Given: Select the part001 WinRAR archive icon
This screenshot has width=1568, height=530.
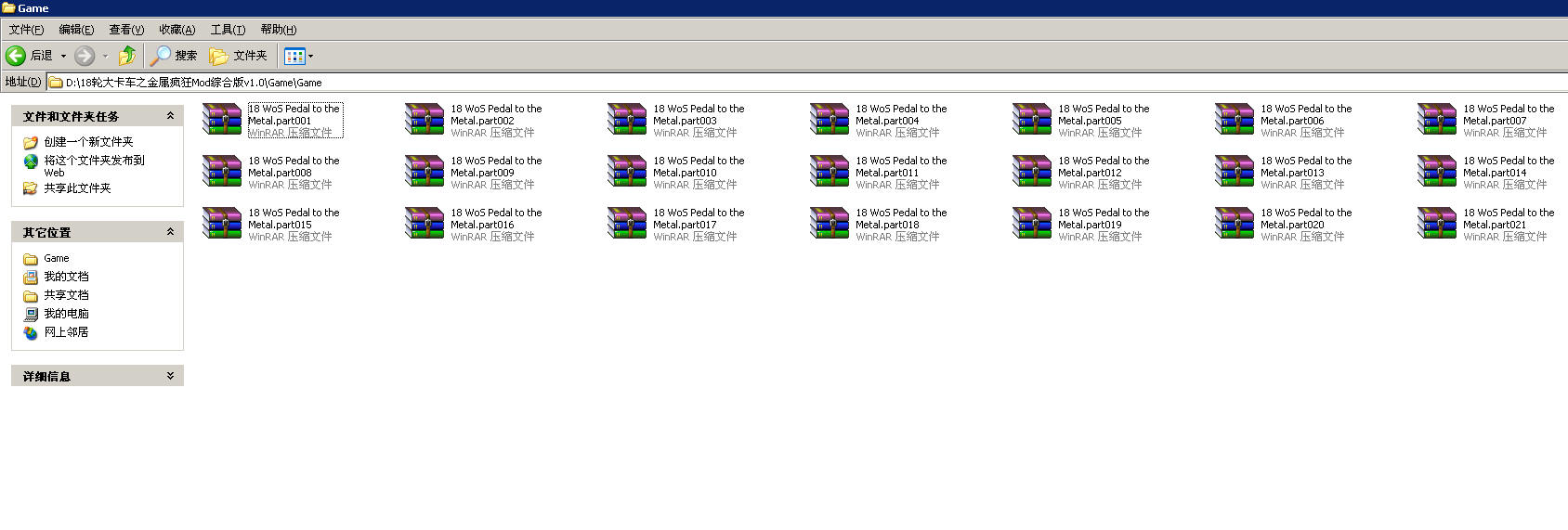Looking at the screenshot, I should 222,120.
